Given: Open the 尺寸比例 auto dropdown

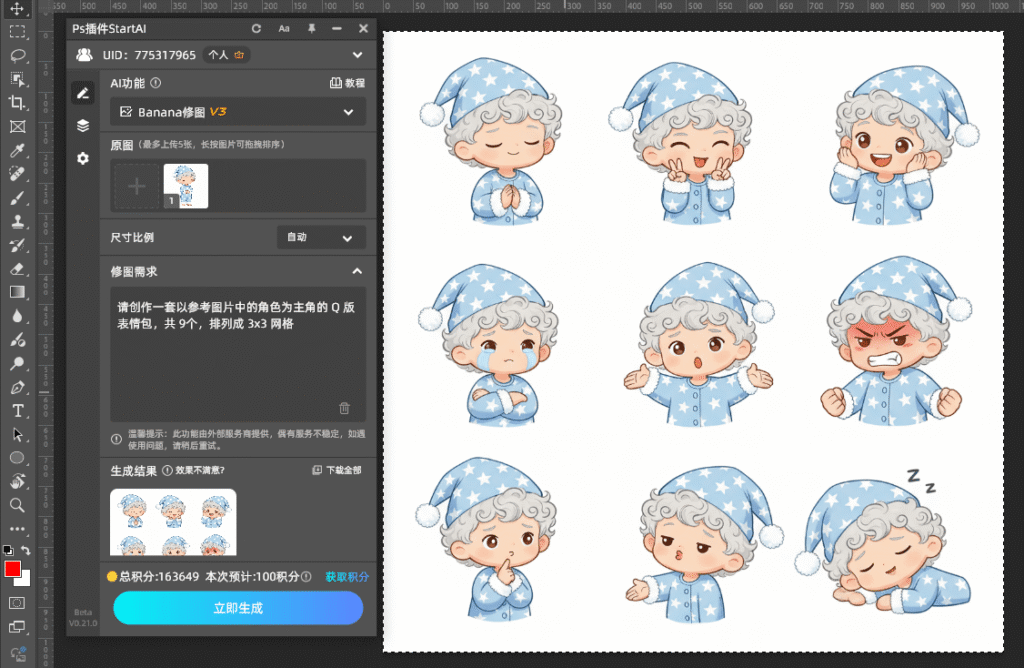Looking at the screenshot, I should click(321, 237).
